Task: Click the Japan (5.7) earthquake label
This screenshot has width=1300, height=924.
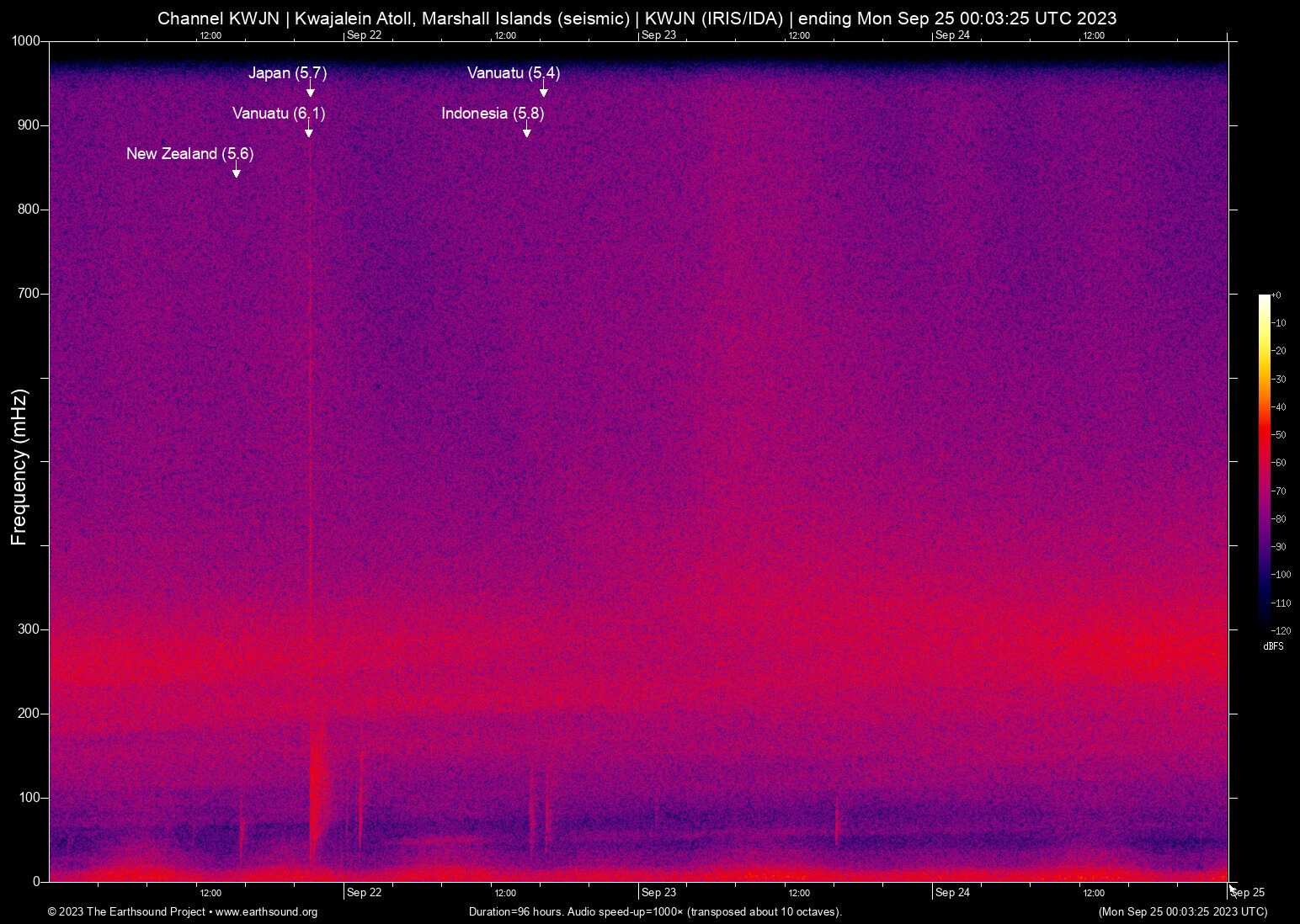Action: (287, 73)
